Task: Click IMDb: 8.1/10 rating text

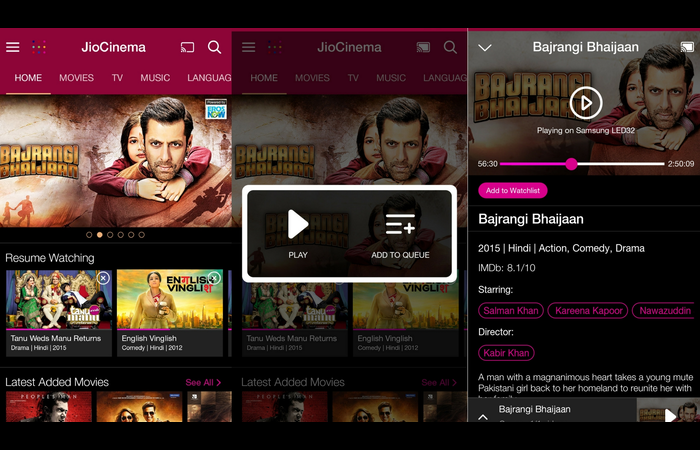Action: pos(507,268)
